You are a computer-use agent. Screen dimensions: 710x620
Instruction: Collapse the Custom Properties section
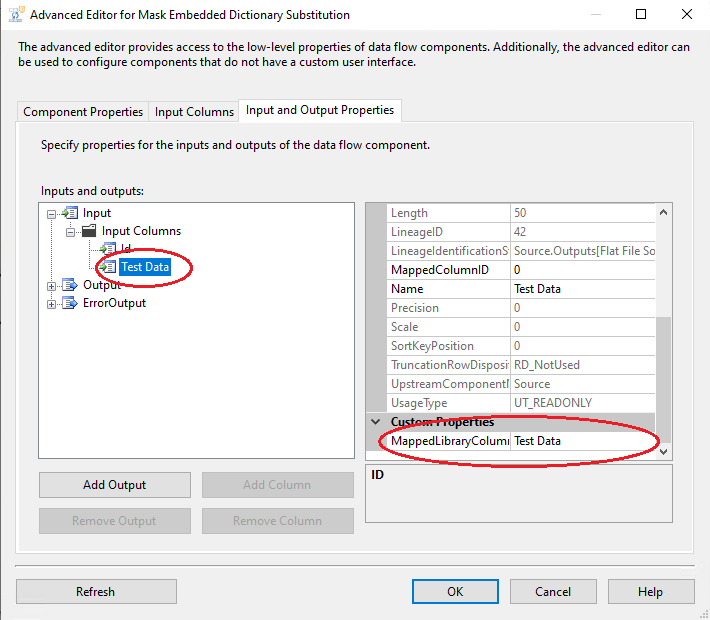click(376, 422)
